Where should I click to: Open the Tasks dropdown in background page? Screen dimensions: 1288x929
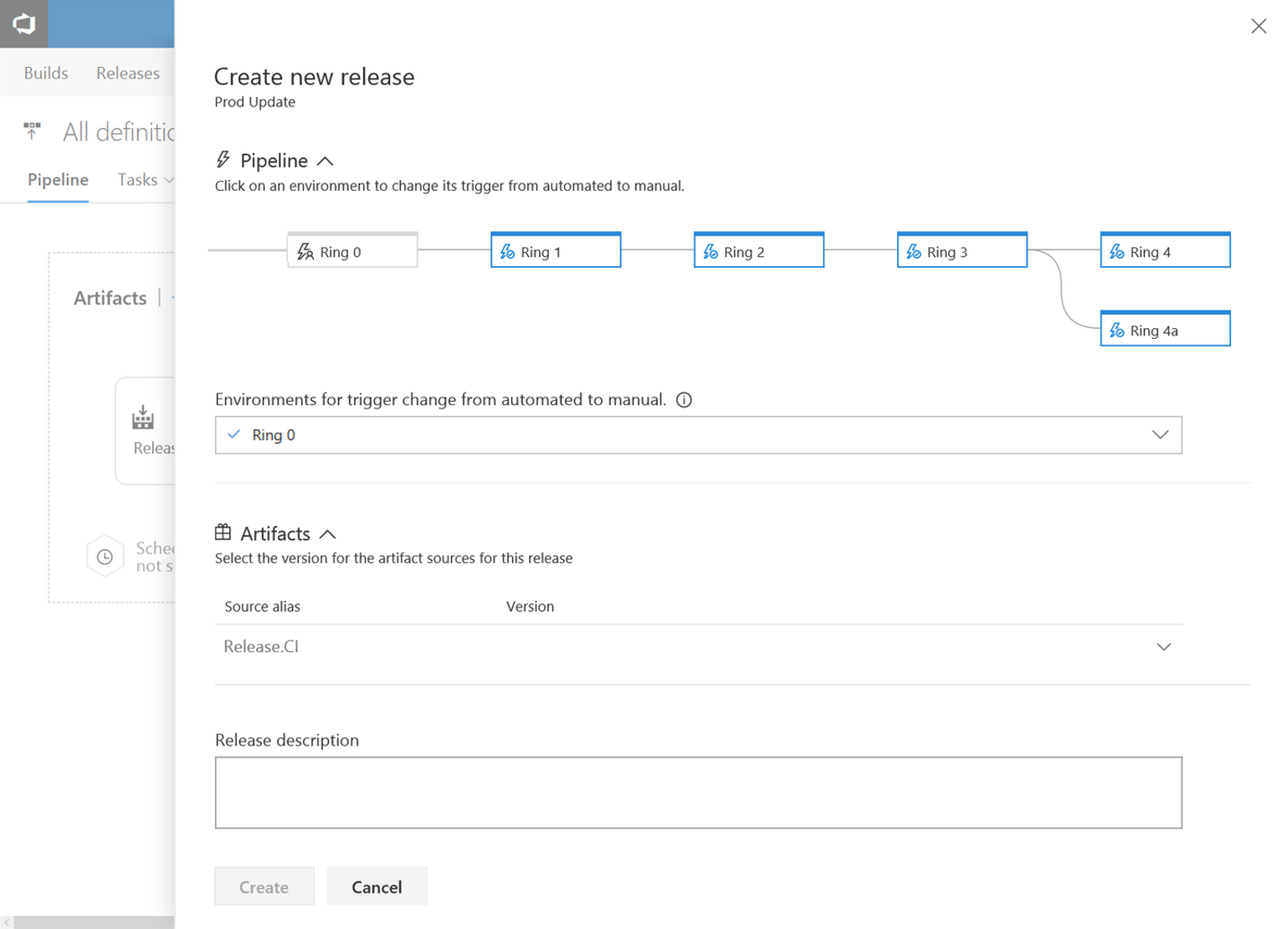(146, 180)
